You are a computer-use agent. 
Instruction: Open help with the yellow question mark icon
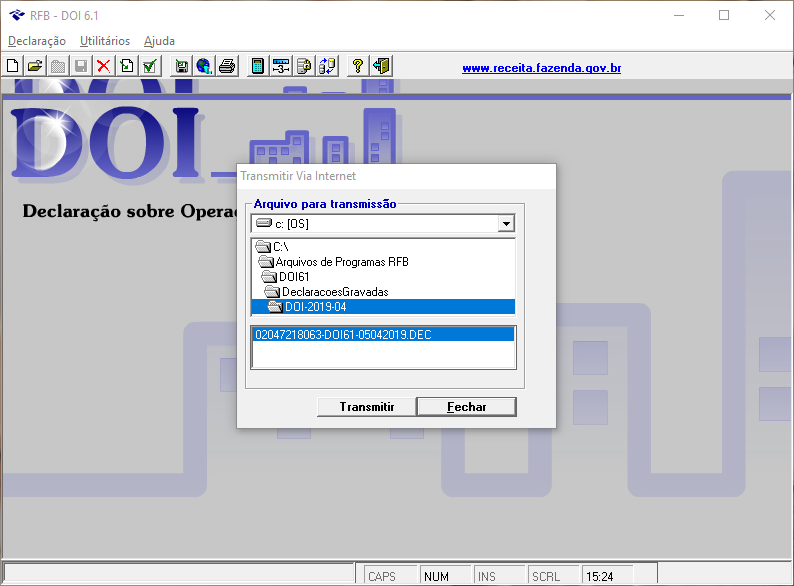[358, 66]
